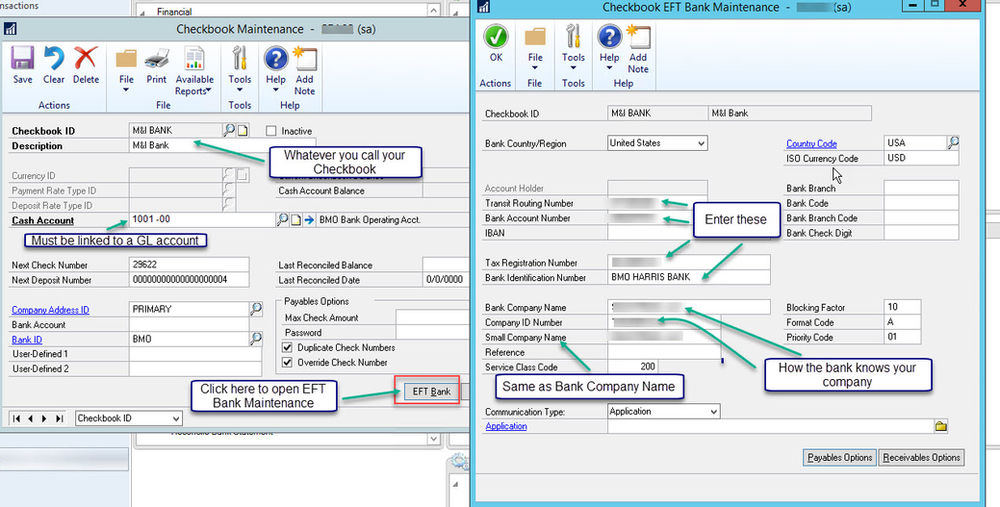The image size is (1000, 507).
Task: Open Available Reports in Checkbook Maintenance
Action: (195, 71)
